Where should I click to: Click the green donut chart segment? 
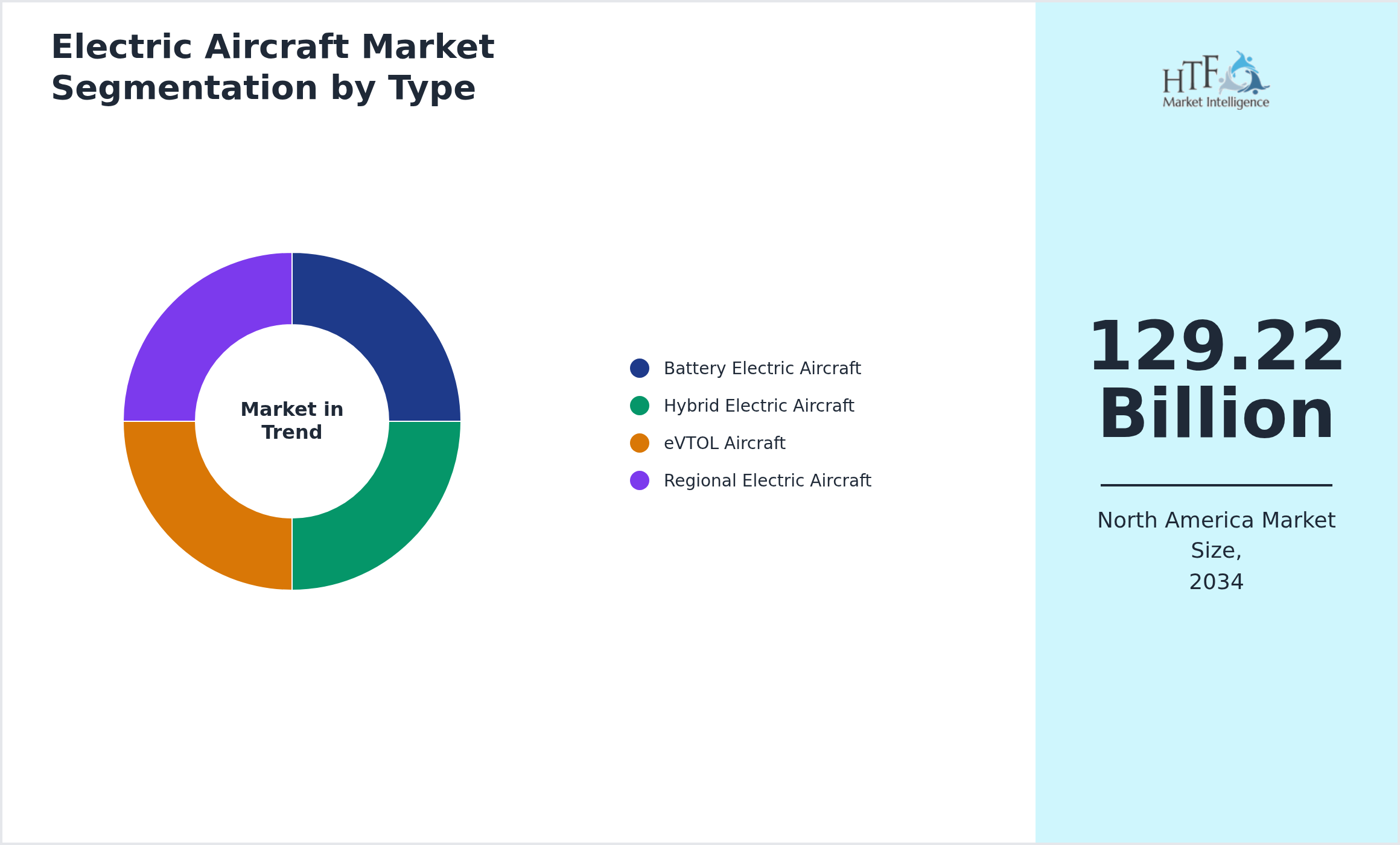(386, 515)
